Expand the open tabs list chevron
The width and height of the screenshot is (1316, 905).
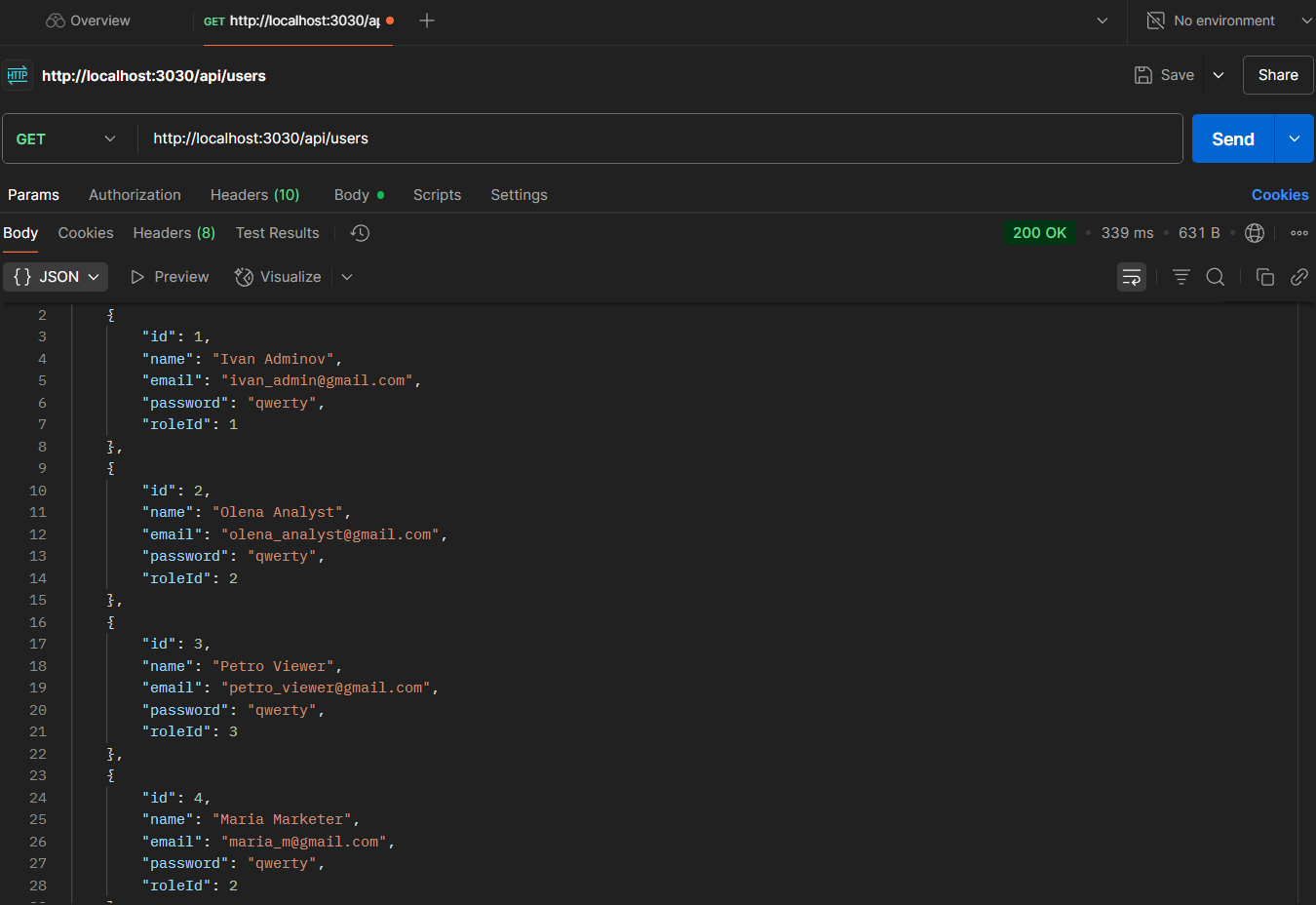pyautogui.click(x=1103, y=20)
